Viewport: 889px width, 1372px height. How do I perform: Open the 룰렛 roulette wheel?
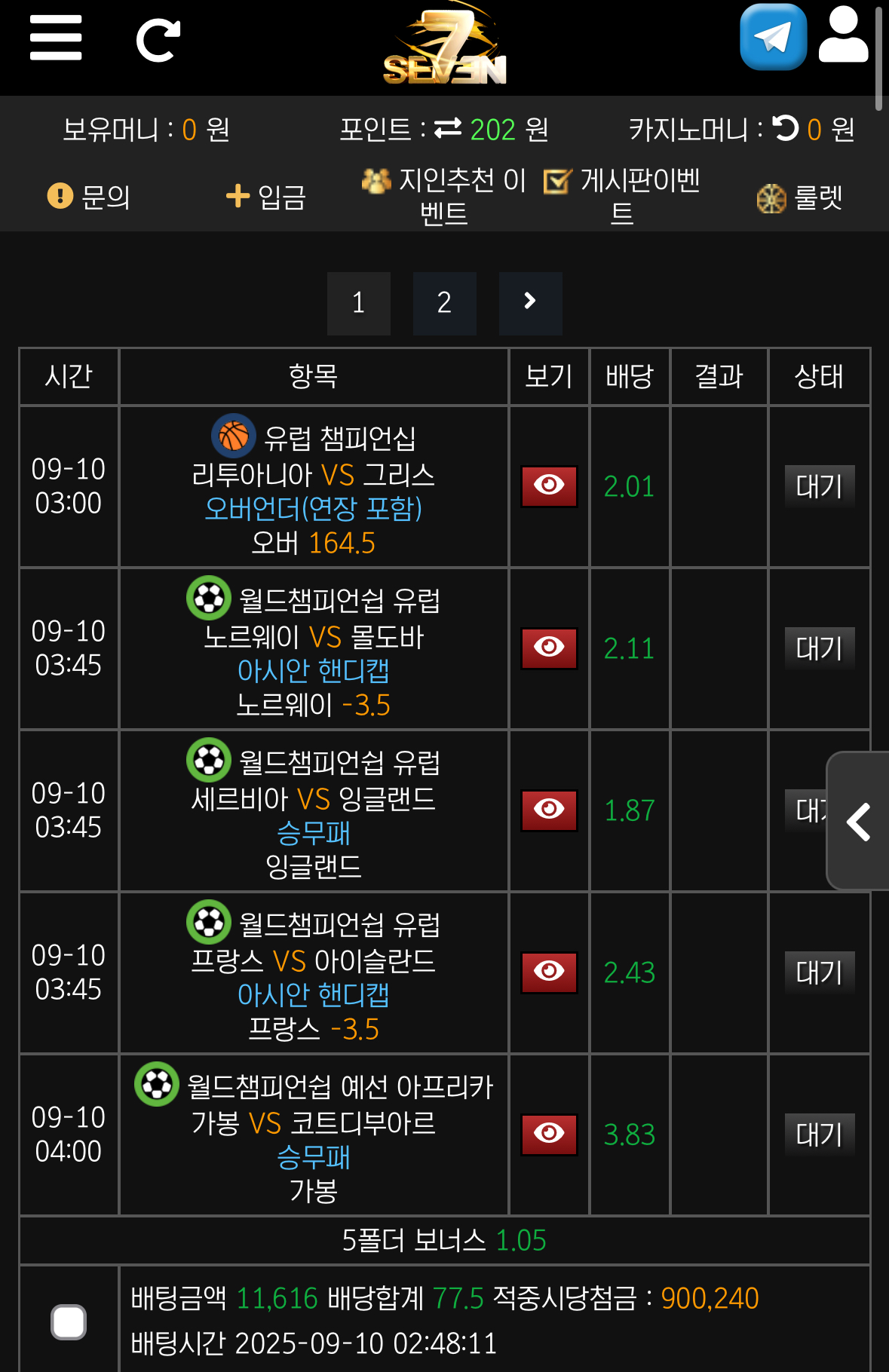pos(799,198)
